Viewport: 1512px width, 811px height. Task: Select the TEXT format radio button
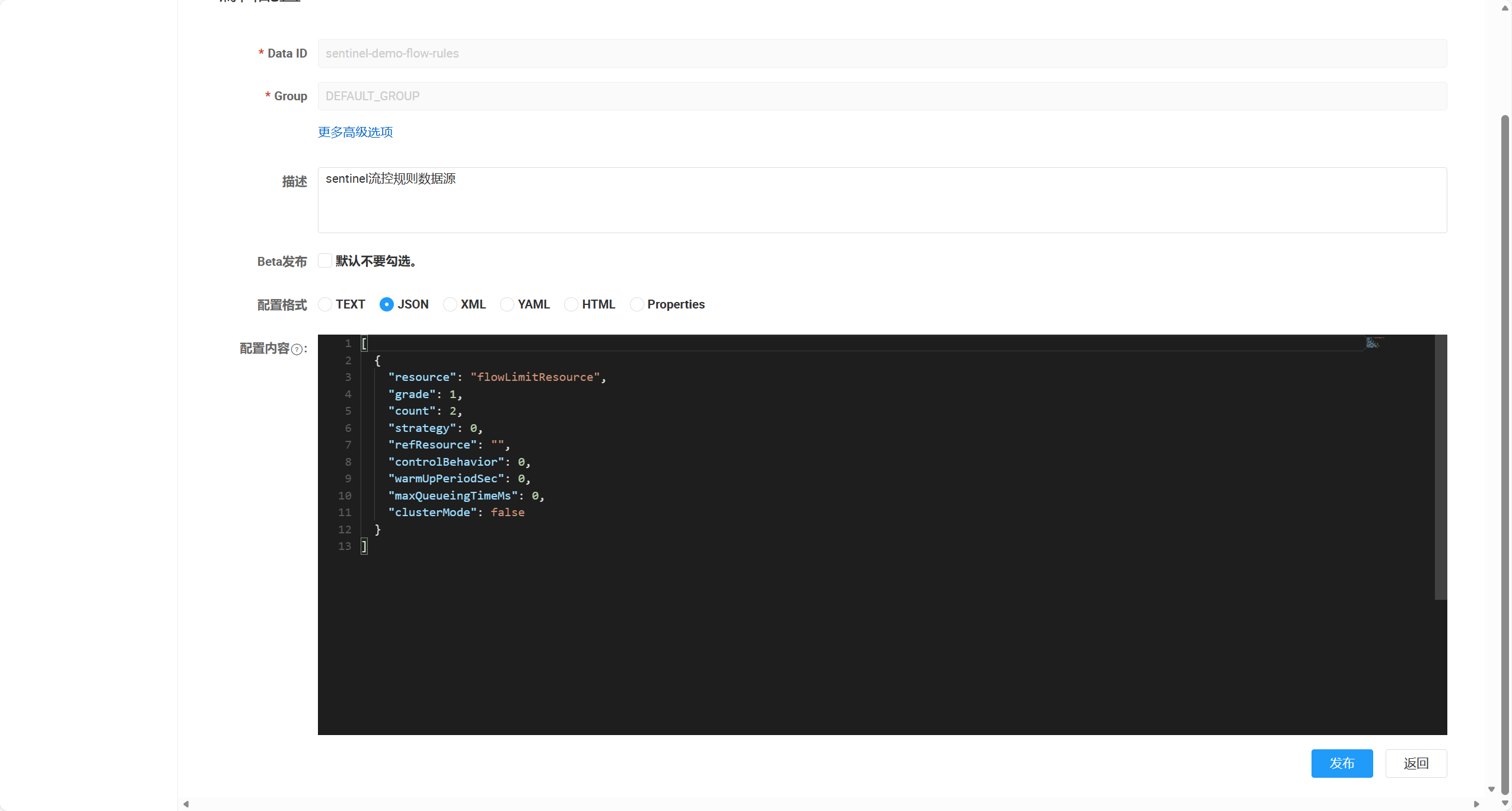tap(325, 304)
